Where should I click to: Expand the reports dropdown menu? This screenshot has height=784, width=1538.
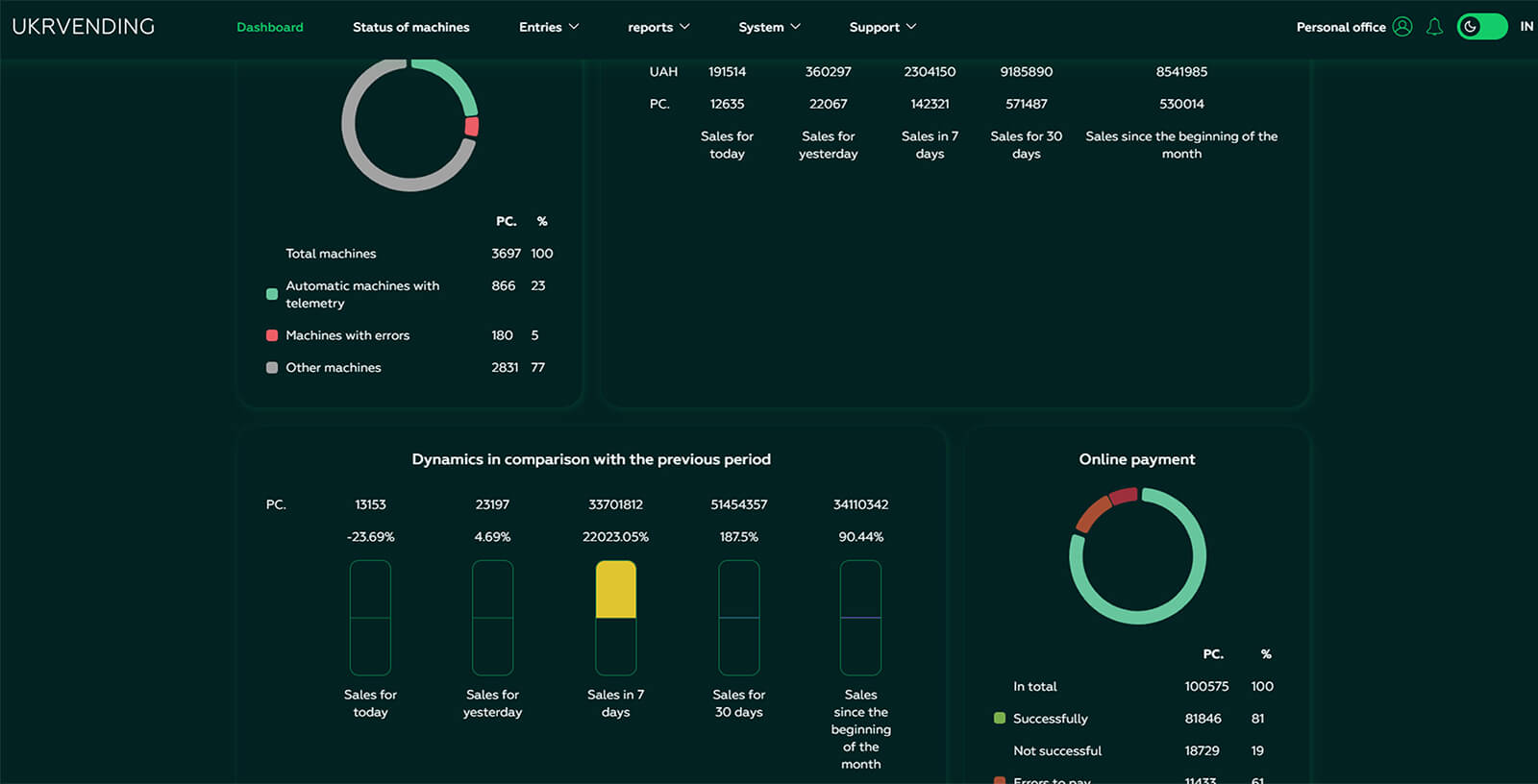click(658, 27)
